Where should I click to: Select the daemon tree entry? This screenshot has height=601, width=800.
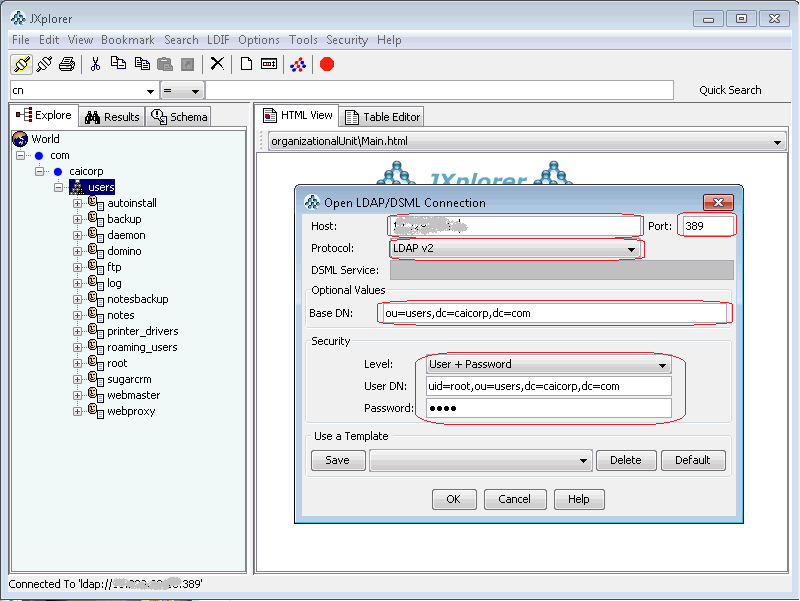127,235
